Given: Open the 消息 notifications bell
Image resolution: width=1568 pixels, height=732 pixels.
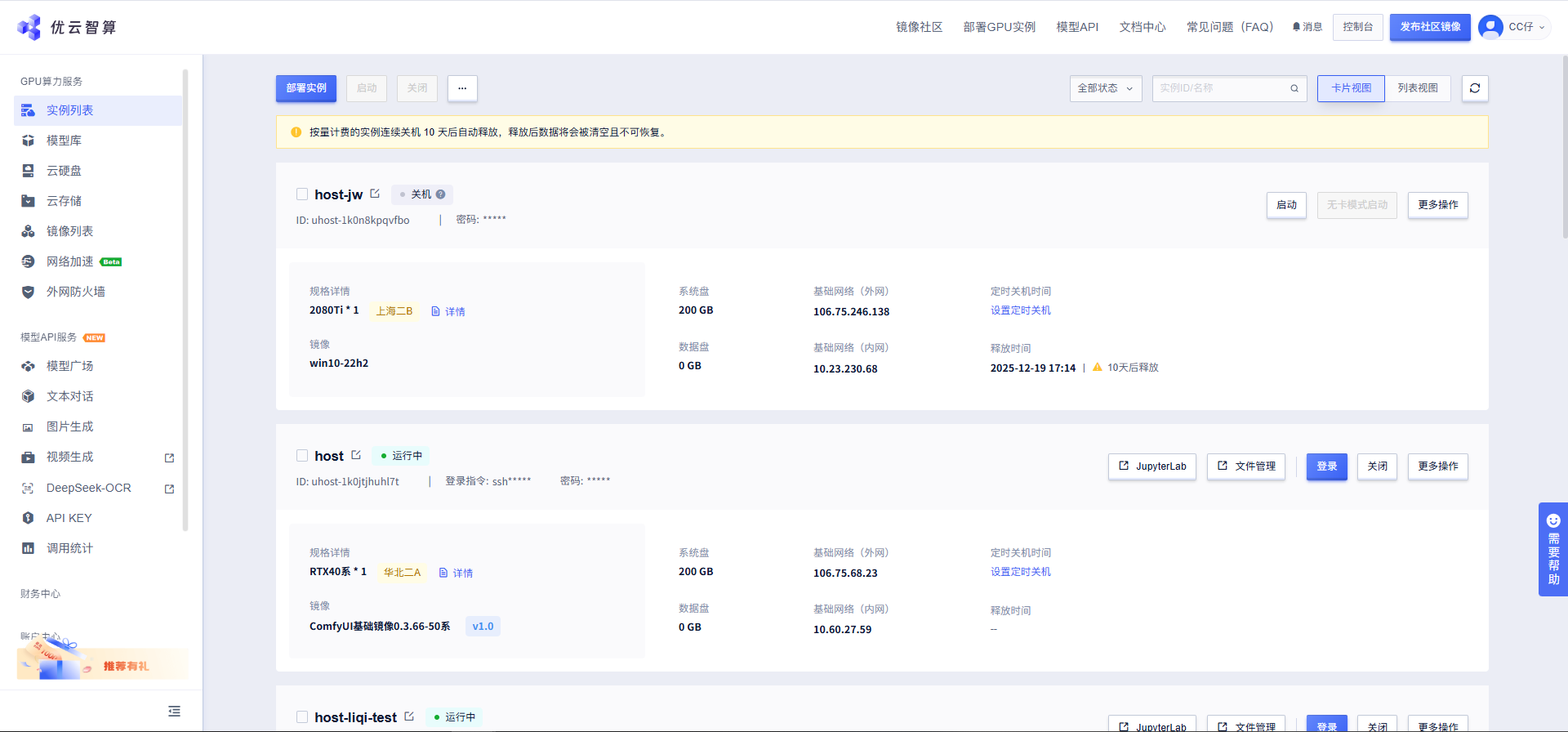Looking at the screenshot, I should point(1307,27).
